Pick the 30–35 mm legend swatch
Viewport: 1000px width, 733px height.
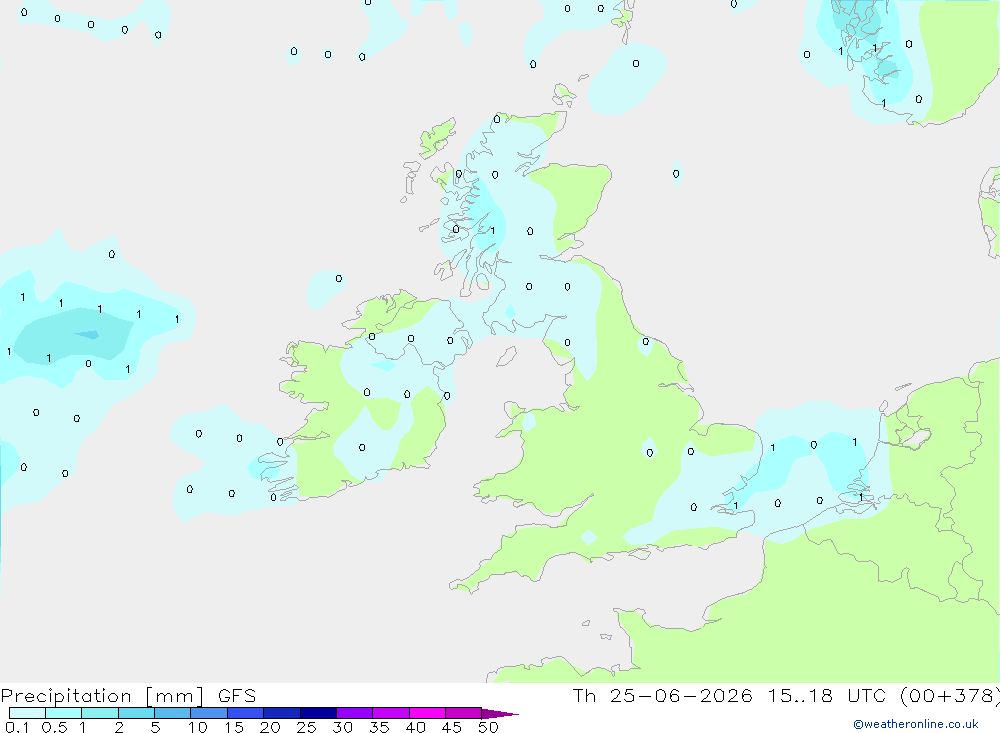[355, 713]
